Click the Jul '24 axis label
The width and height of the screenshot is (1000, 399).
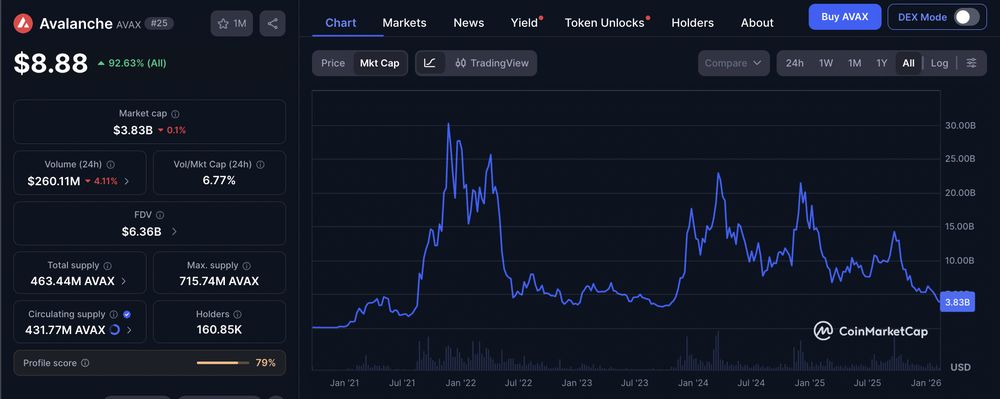(x=751, y=383)
